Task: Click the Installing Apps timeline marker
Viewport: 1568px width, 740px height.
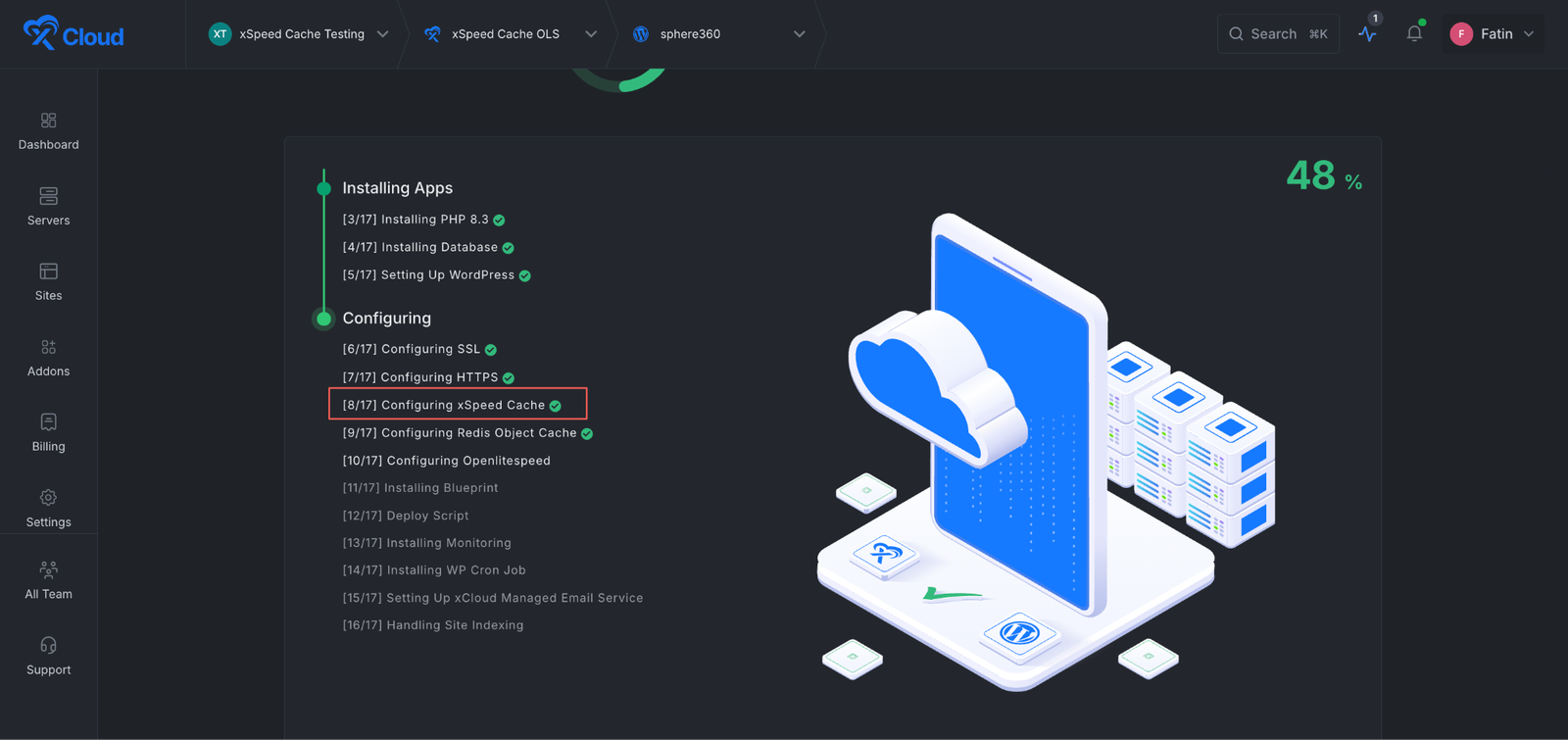Action: click(x=323, y=188)
